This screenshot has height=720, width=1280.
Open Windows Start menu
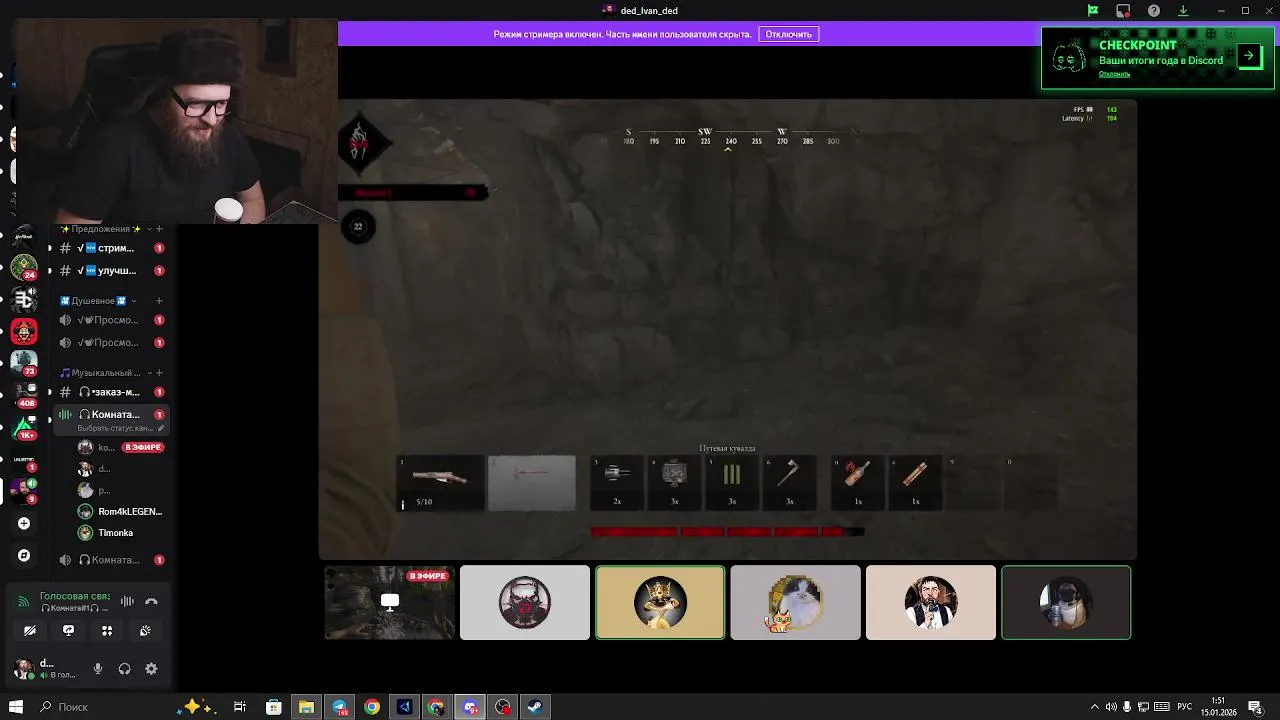tap(15, 707)
